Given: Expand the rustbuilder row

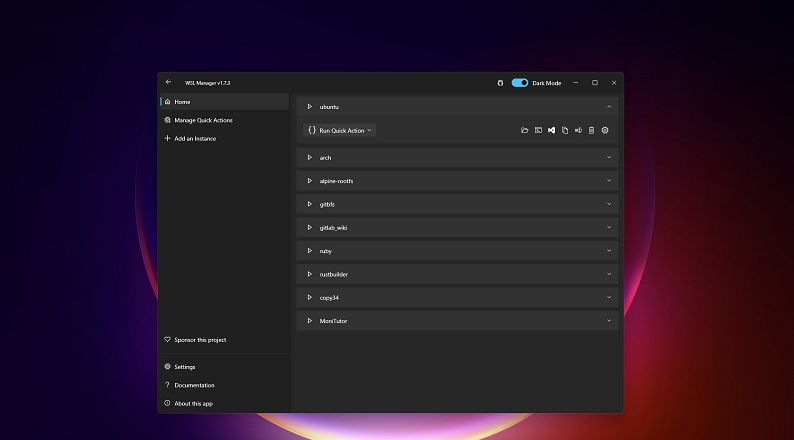Looking at the screenshot, I should pos(609,274).
